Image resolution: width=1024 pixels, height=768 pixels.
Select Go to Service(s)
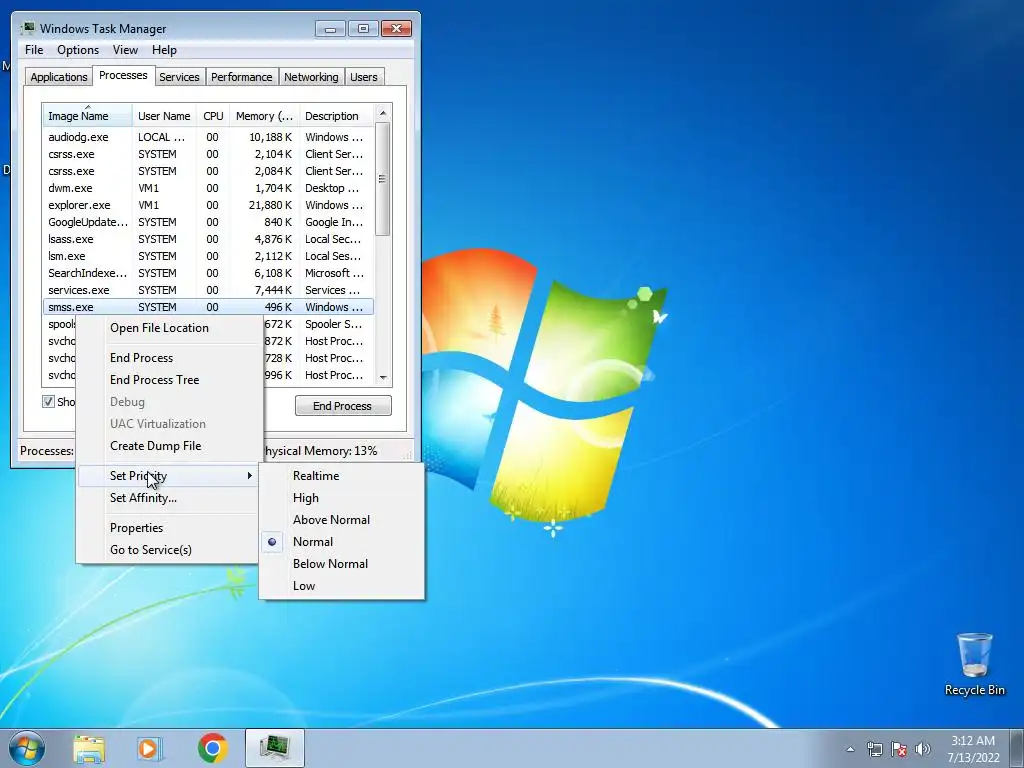point(168,550)
